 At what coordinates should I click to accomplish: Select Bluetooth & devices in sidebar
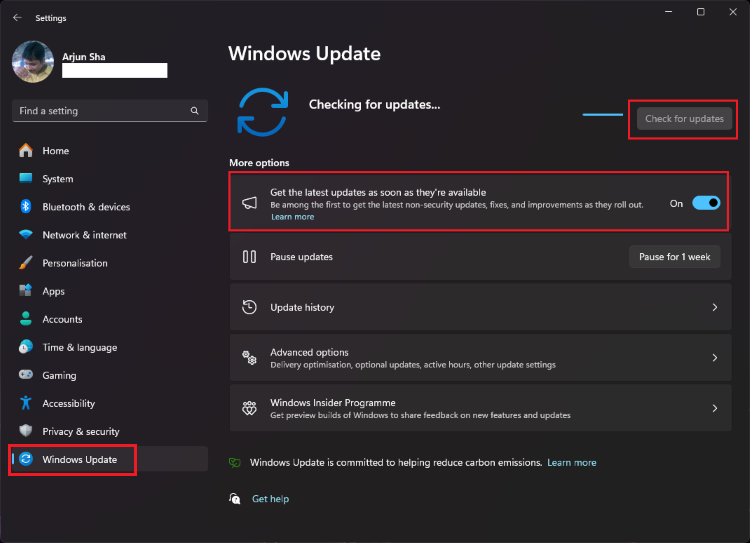coord(110,207)
